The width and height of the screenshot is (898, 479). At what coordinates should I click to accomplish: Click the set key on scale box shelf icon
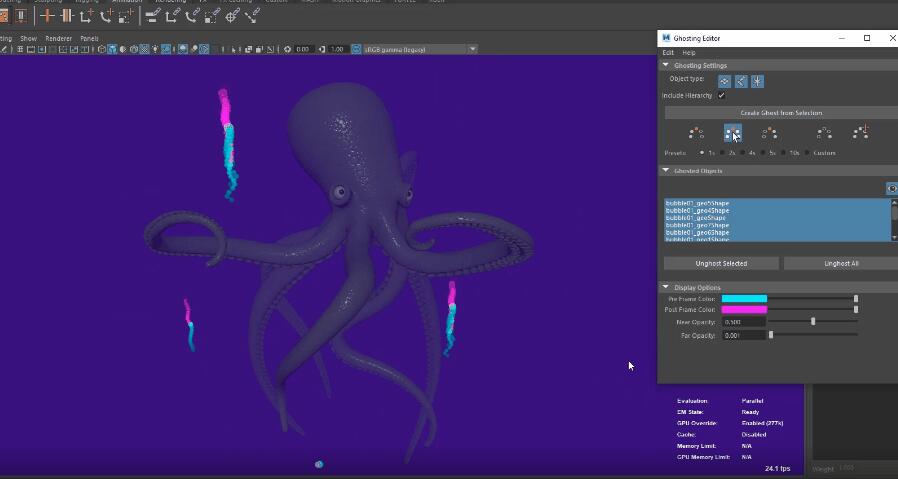point(125,16)
